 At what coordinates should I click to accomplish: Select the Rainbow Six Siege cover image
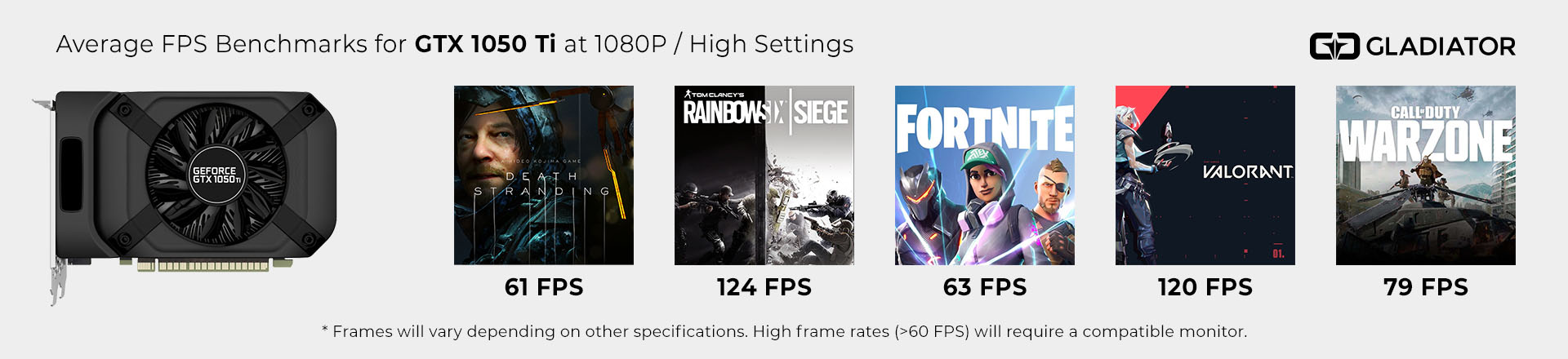764,175
